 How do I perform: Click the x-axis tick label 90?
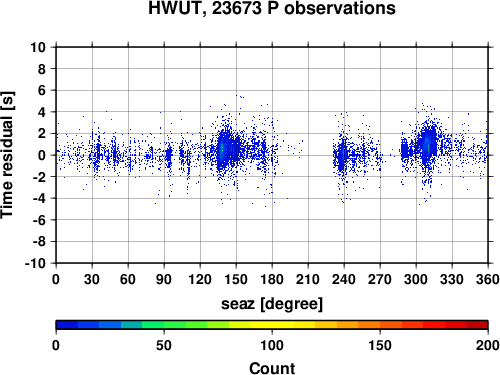[x=164, y=279]
